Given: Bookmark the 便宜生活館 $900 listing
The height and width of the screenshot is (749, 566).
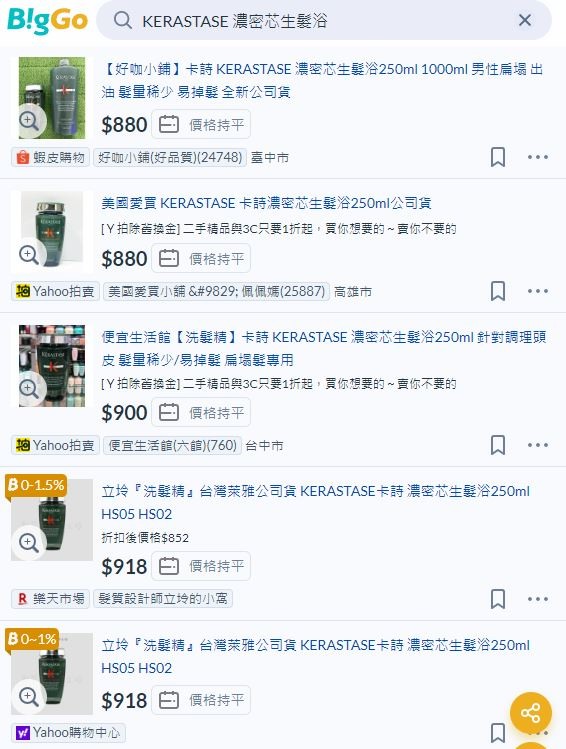Looking at the screenshot, I should pos(498,445).
